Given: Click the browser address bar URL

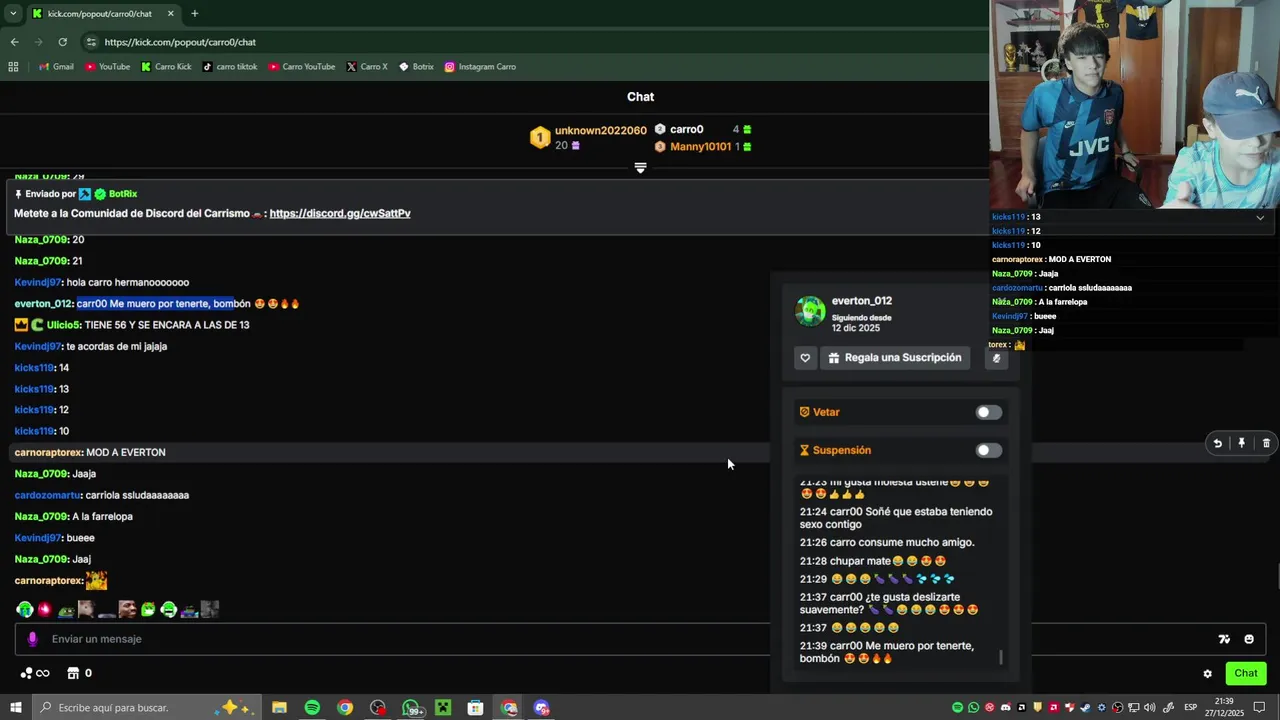Looking at the screenshot, I should coord(180,42).
